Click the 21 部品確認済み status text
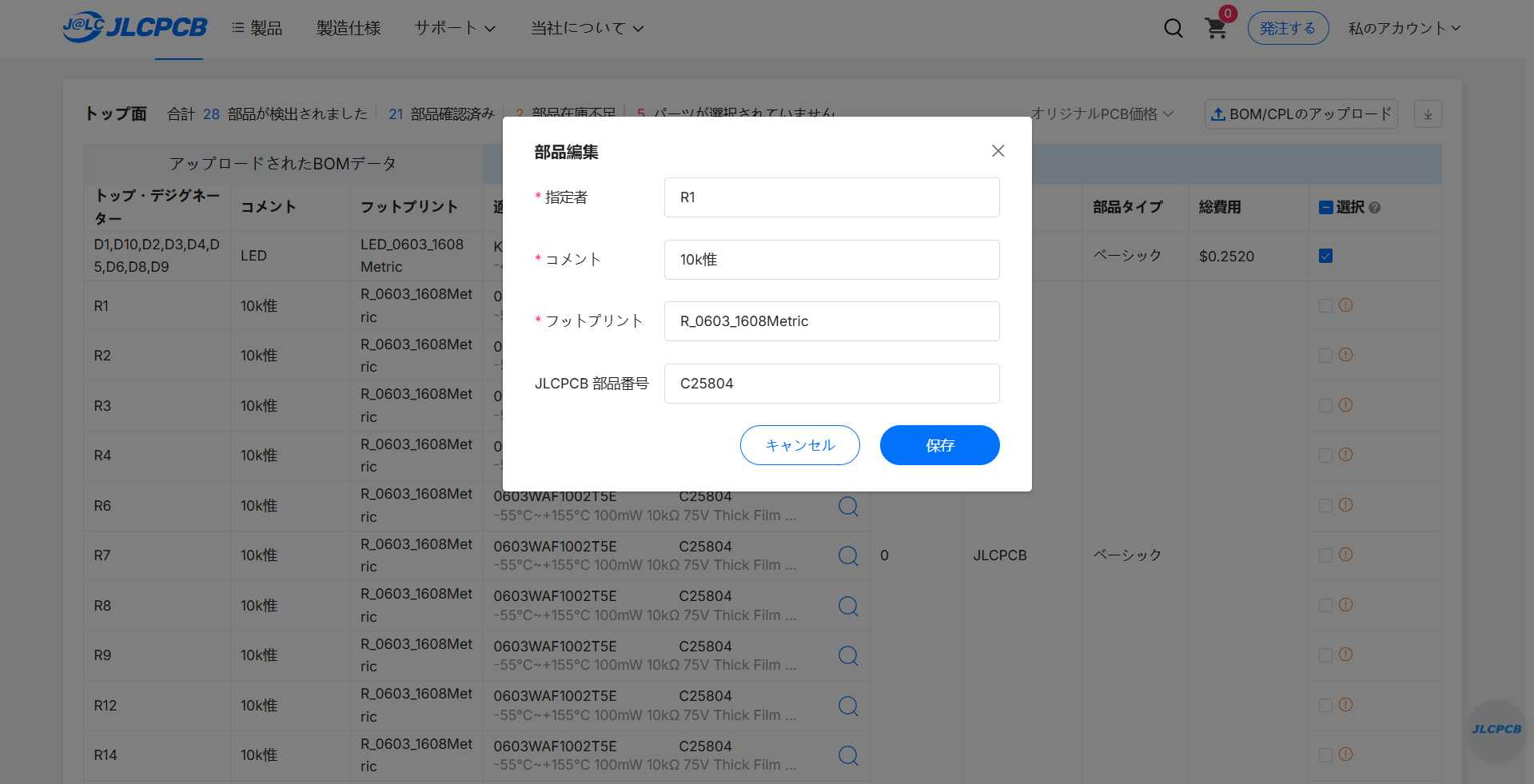 (442, 114)
